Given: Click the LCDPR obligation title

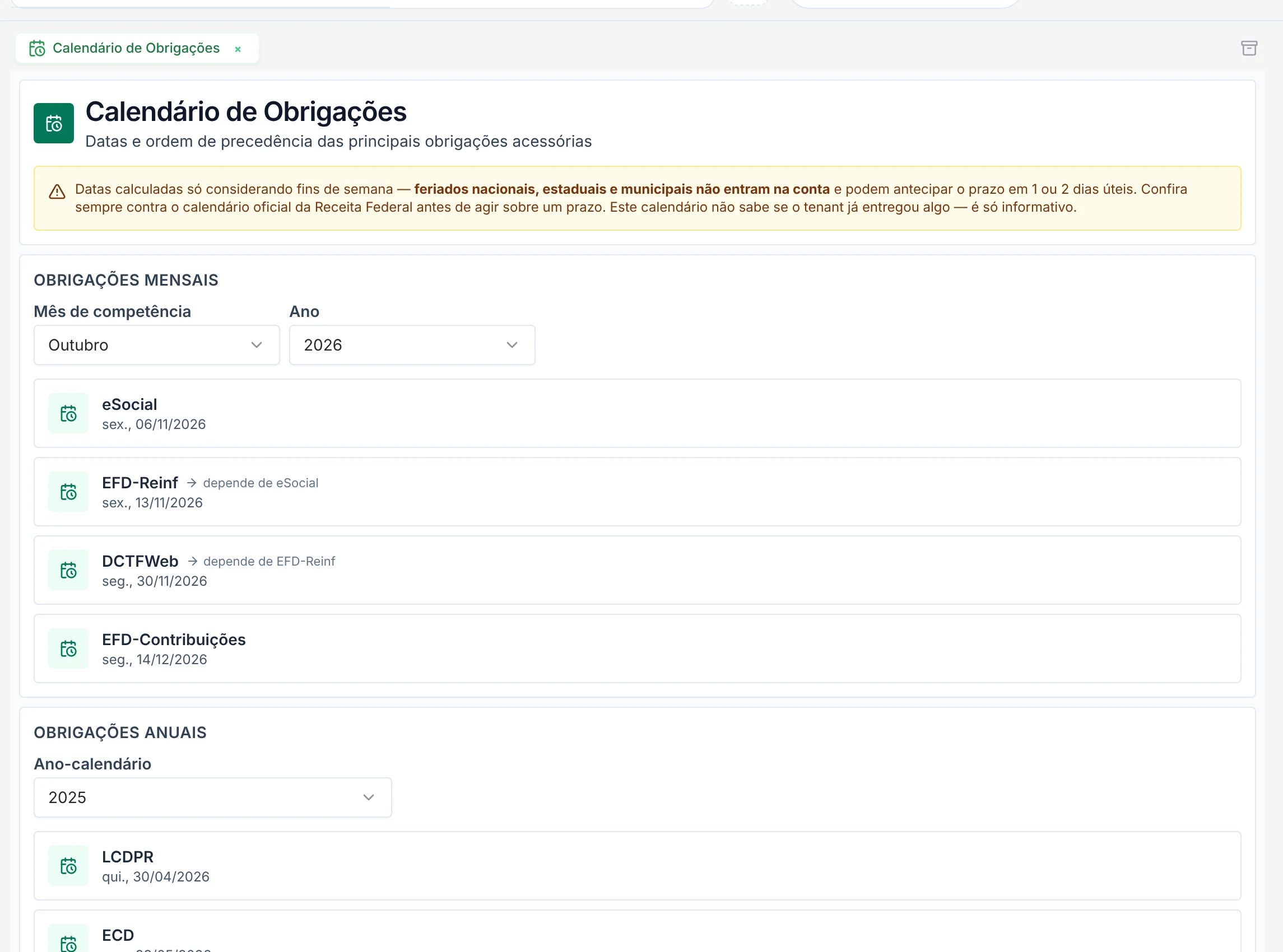Looking at the screenshot, I should click(x=128, y=857).
